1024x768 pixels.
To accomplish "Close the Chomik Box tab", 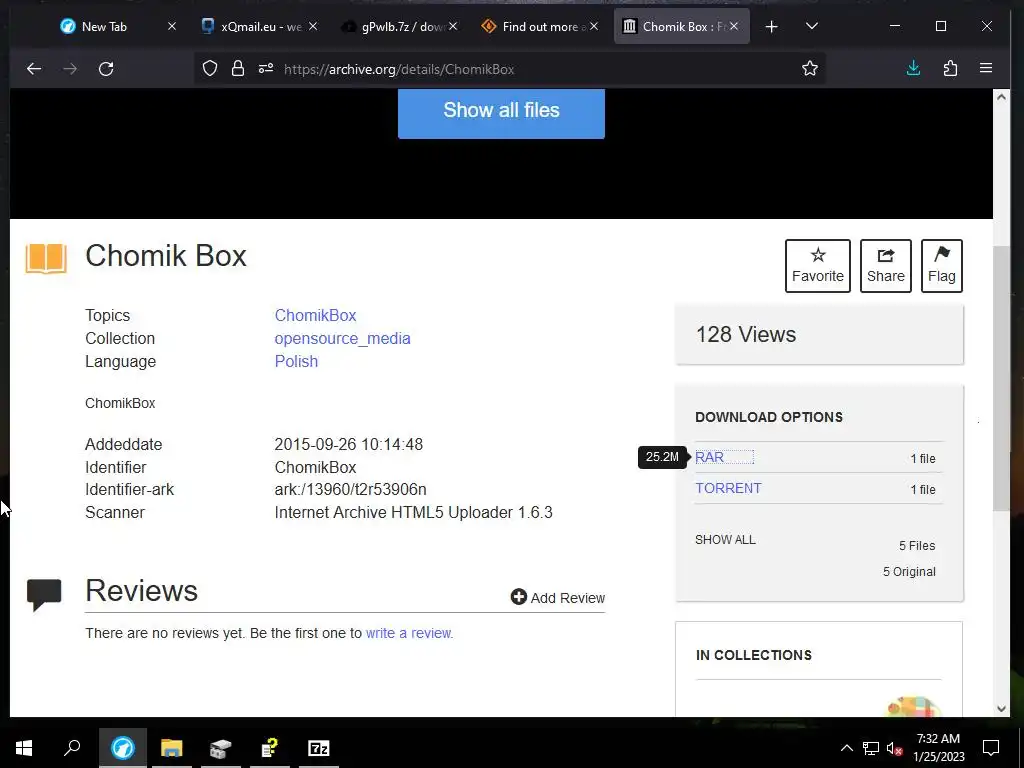I will pyautogui.click(x=734, y=27).
